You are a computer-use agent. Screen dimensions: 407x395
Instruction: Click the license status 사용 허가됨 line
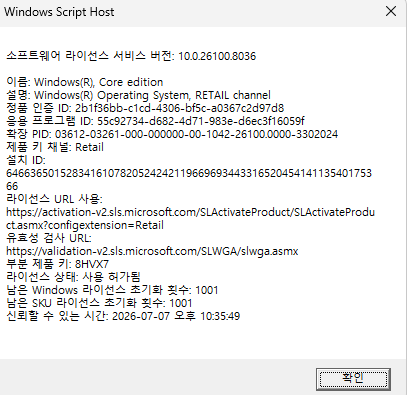(73, 277)
